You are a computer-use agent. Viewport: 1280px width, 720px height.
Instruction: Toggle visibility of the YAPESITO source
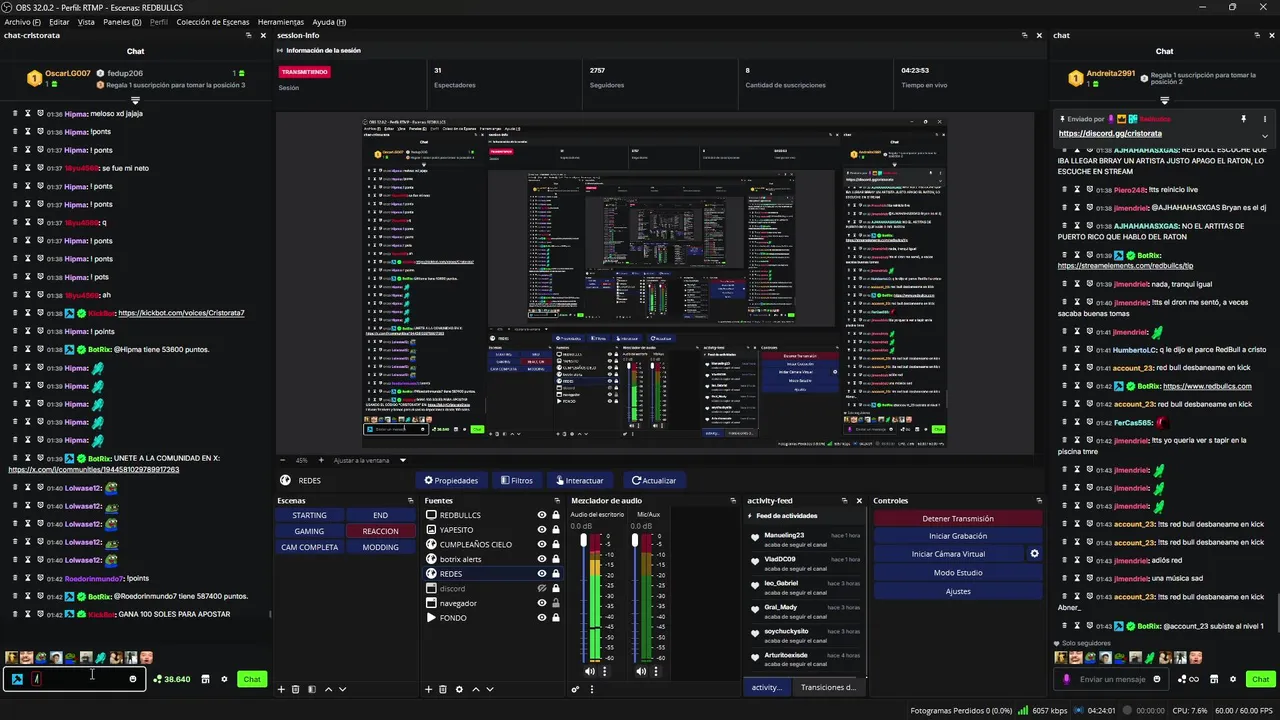pos(542,530)
